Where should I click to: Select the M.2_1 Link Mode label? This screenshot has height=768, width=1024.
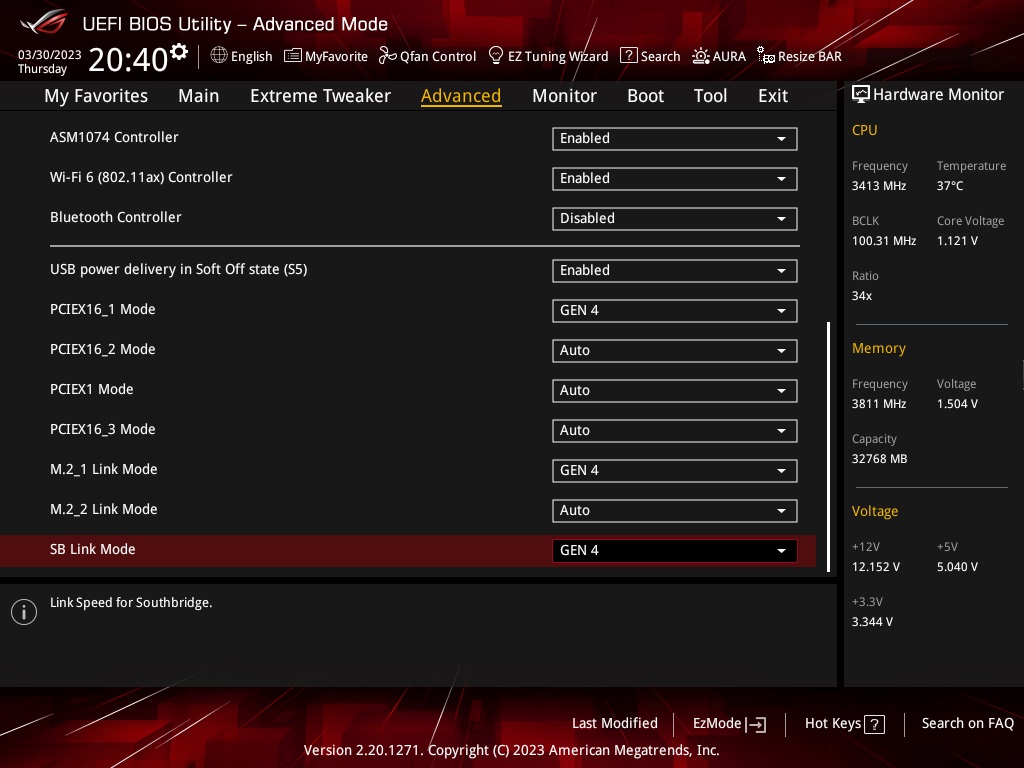[103, 470]
